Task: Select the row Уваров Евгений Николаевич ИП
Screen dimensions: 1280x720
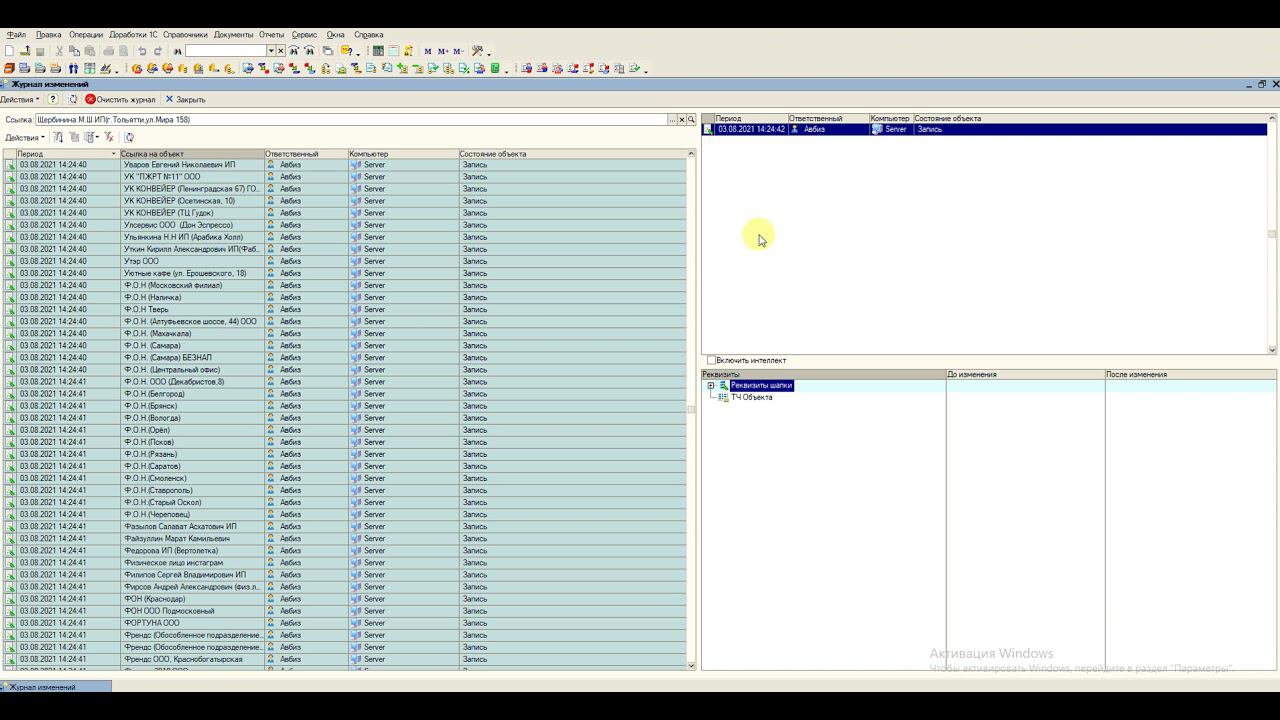Action: [x=345, y=165]
